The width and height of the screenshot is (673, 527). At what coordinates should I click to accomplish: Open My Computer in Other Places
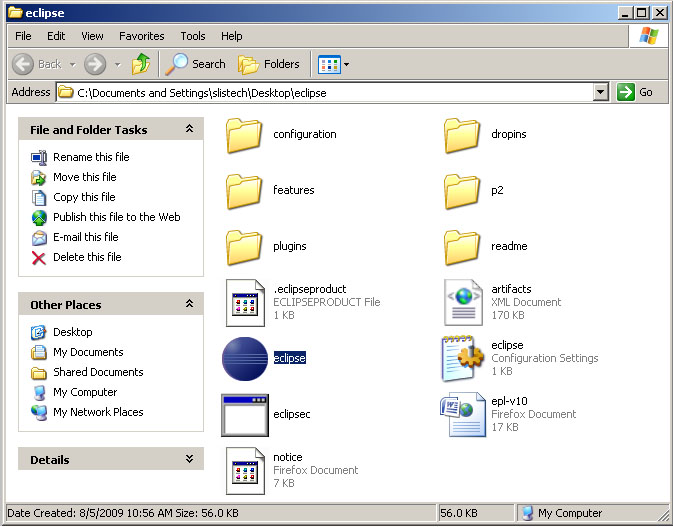[85, 392]
